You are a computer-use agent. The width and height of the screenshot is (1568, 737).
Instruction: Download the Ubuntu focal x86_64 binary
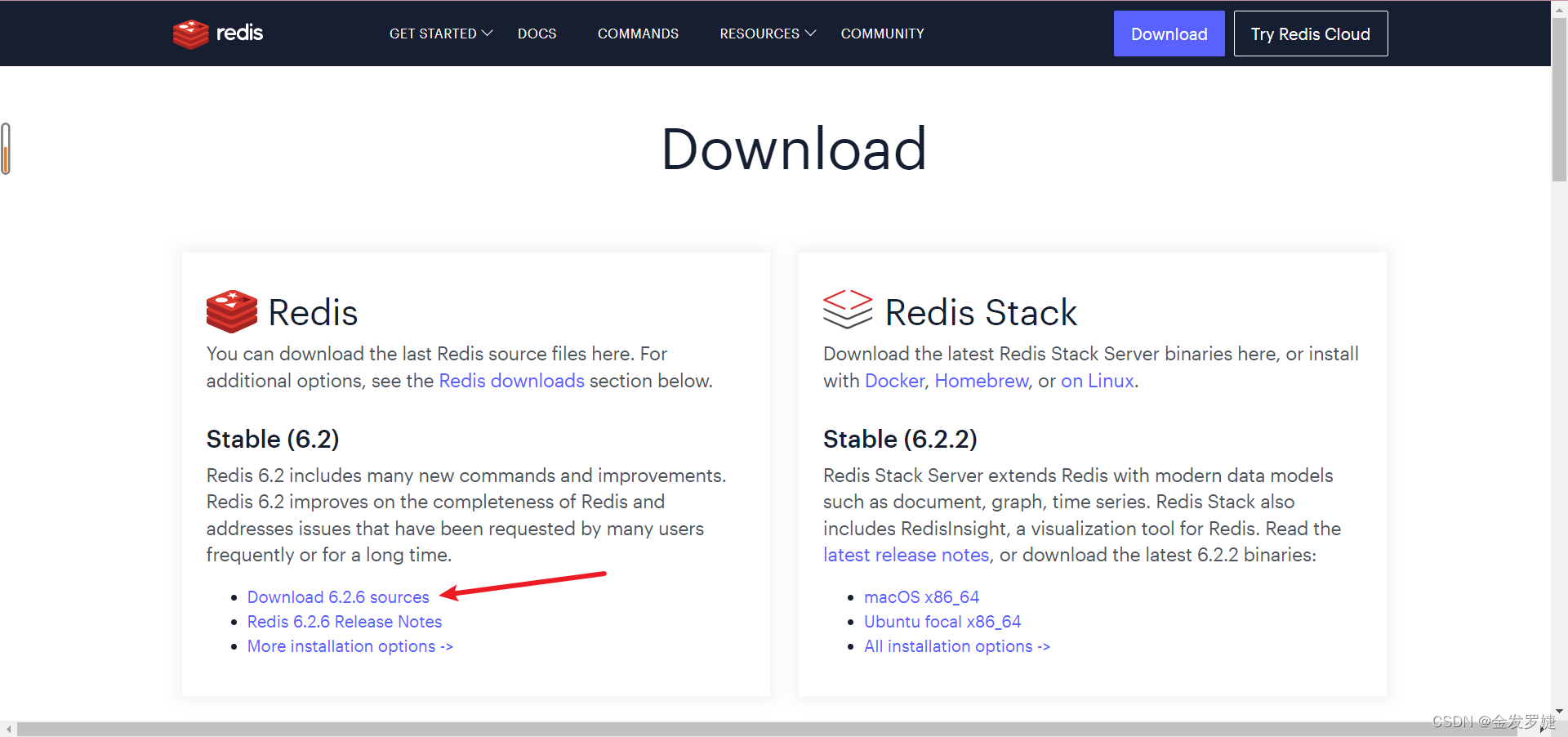point(942,622)
